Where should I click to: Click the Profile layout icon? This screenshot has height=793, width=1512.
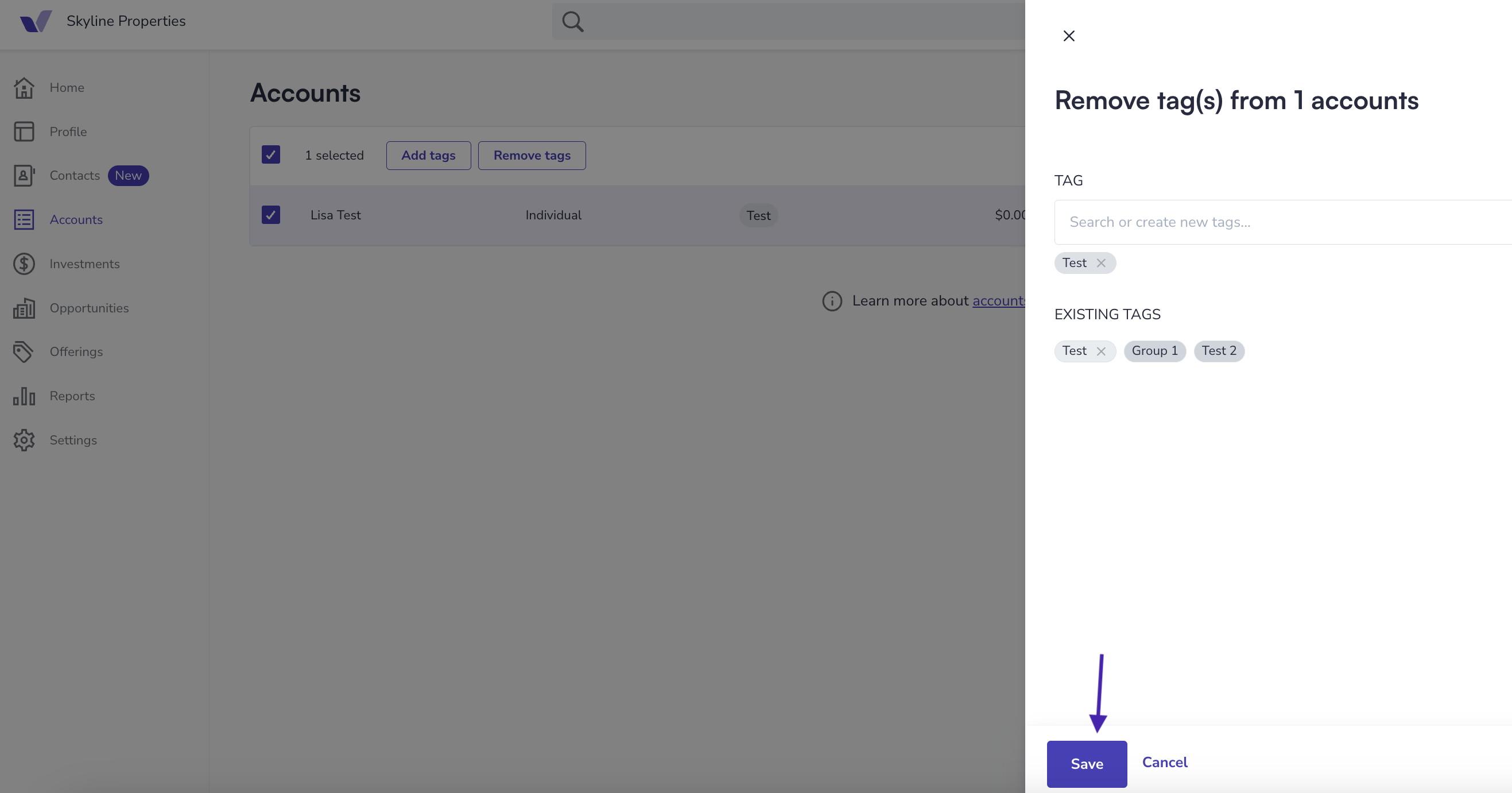24,131
